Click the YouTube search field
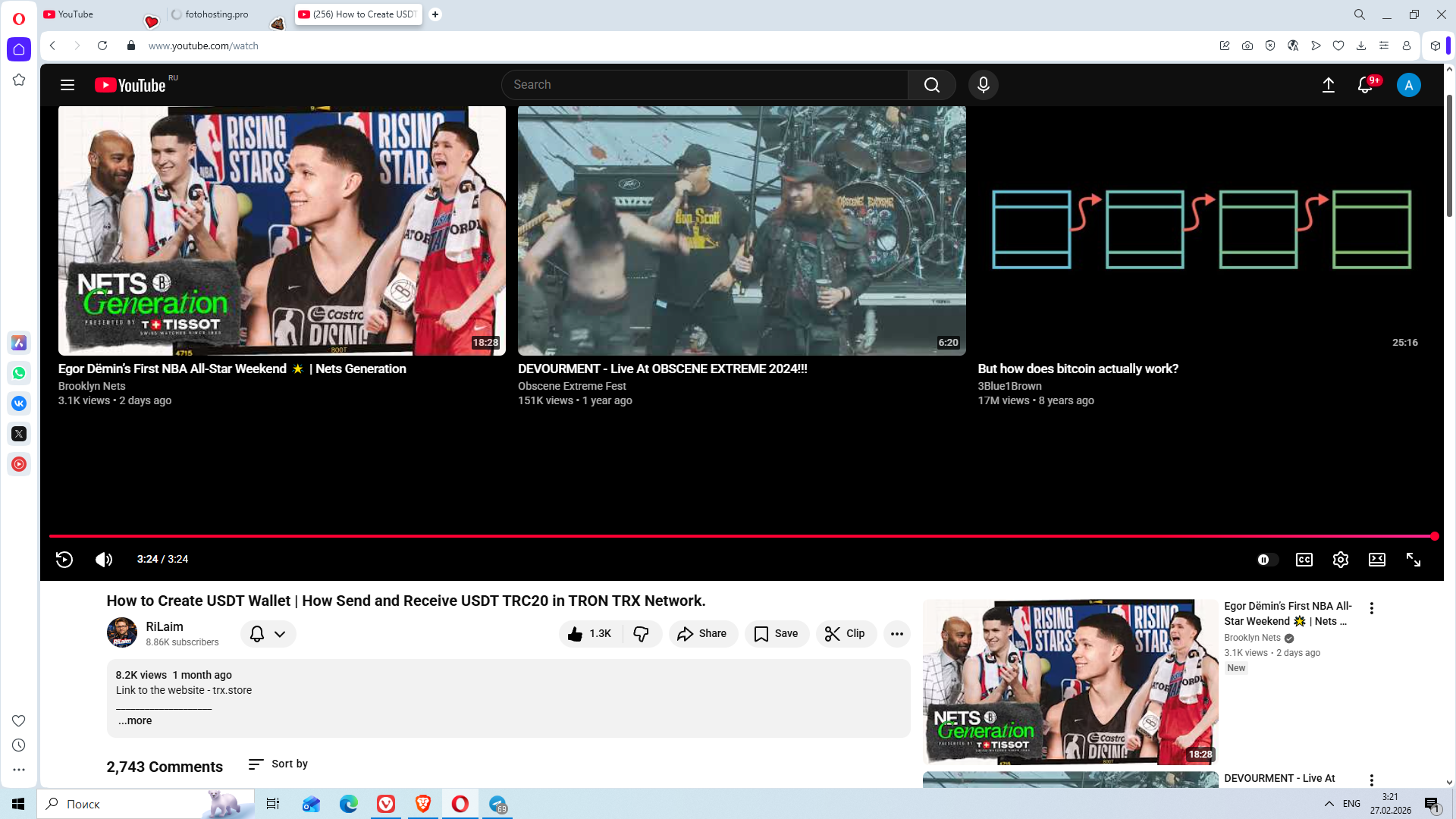 [705, 85]
